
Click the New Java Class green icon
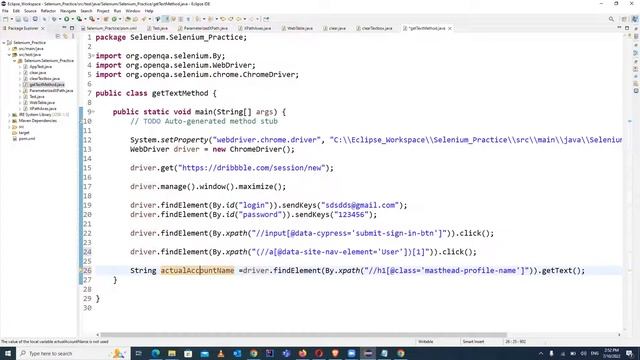pos(114,19)
